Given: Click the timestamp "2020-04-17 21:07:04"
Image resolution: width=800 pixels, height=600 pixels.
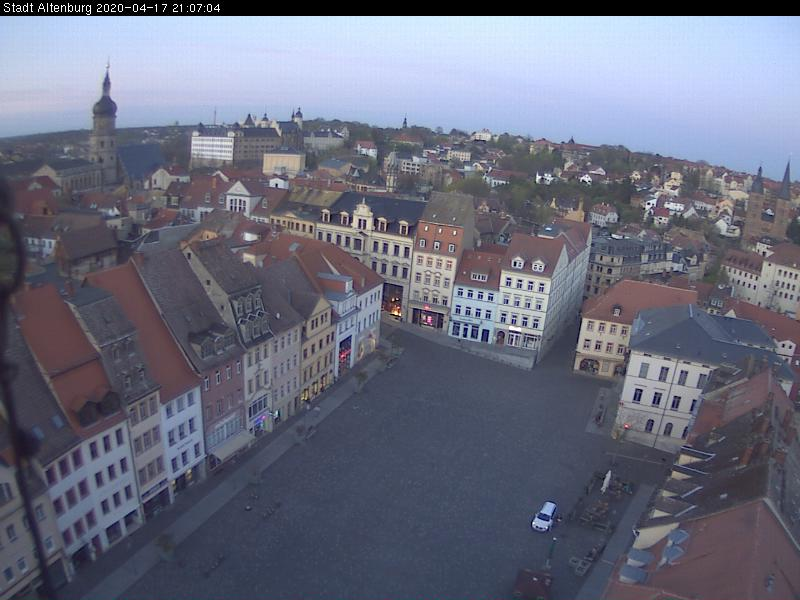Looking at the screenshot, I should [158, 8].
